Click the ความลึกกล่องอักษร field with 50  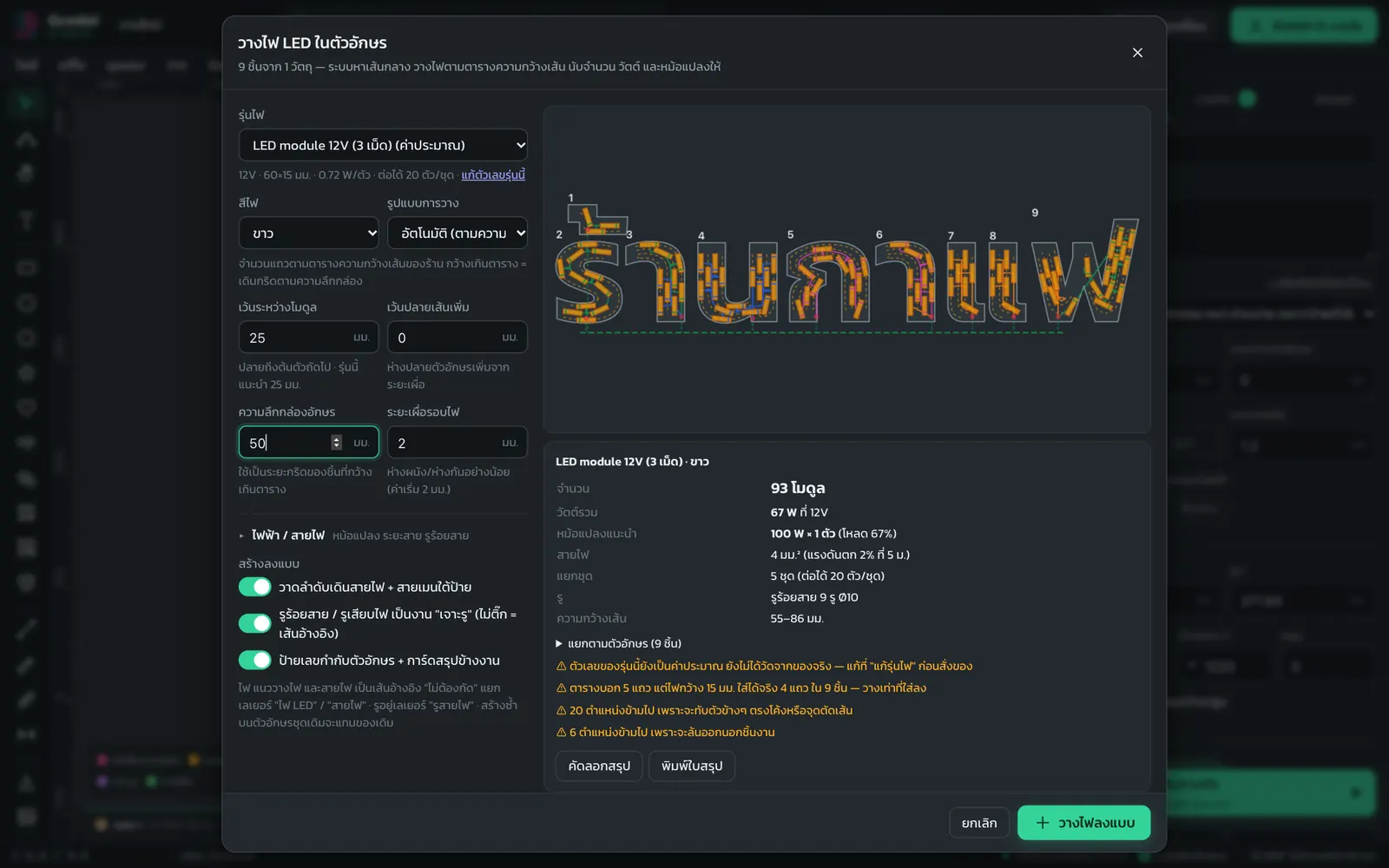[309, 442]
